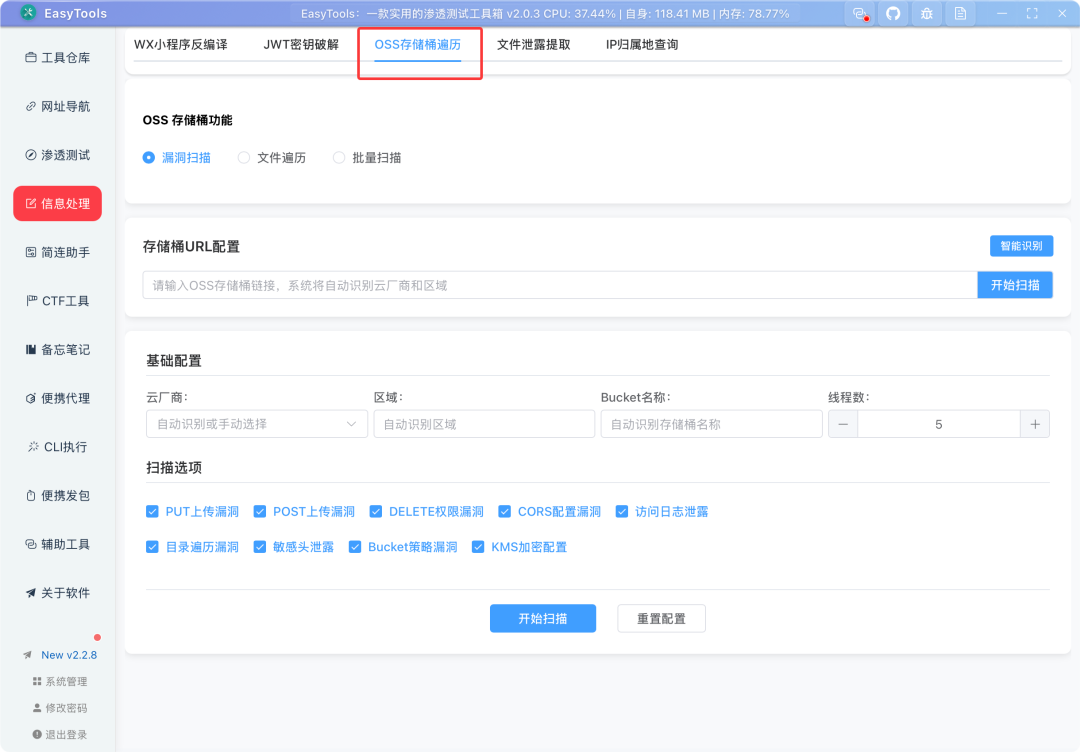Click 开始扫描 next to 重置配置
The height and width of the screenshot is (752, 1080).
pos(543,618)
